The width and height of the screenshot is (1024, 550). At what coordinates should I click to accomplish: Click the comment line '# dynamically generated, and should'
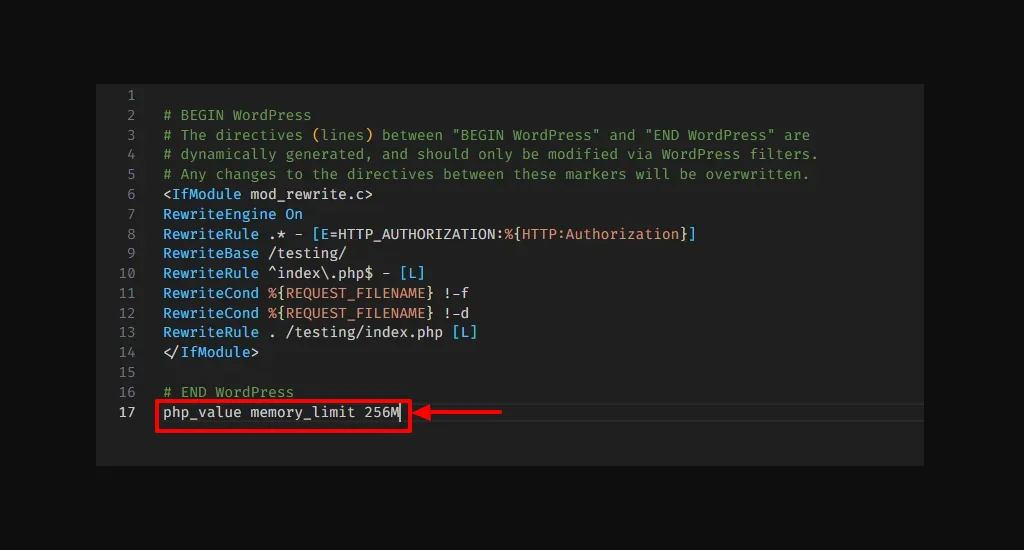(x=490, y=155)
